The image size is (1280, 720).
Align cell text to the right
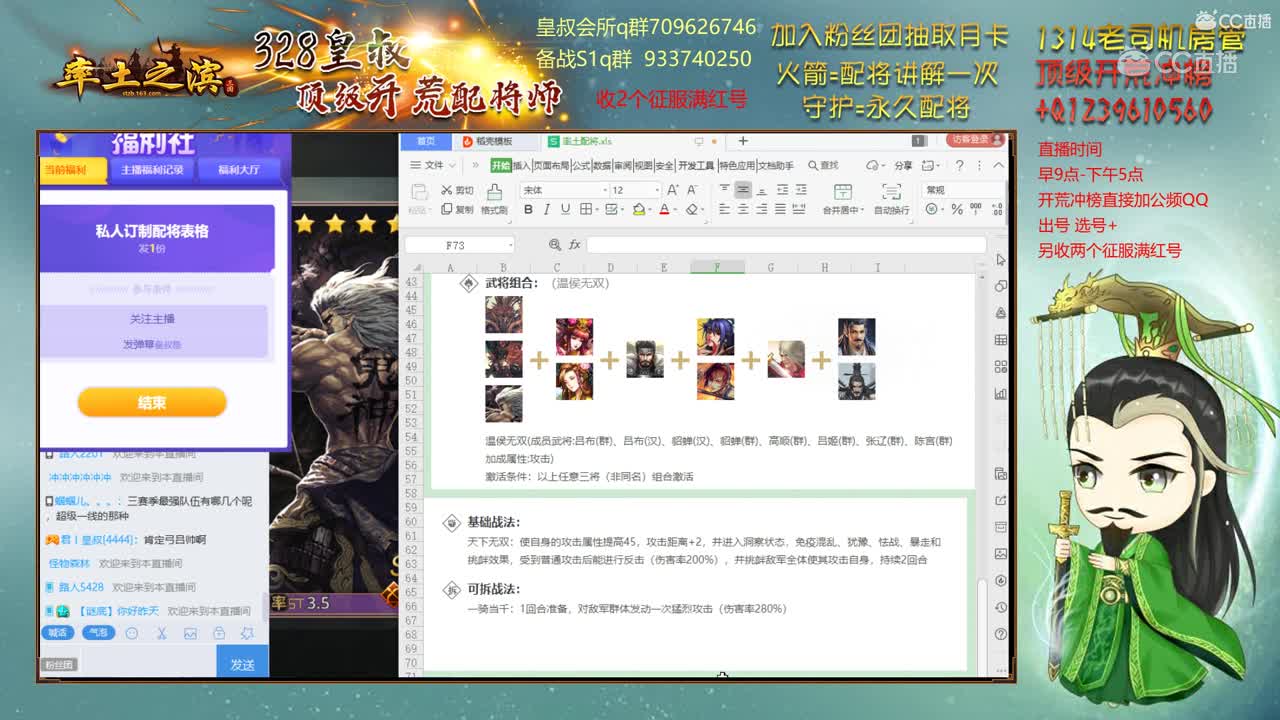click(761, 210)
